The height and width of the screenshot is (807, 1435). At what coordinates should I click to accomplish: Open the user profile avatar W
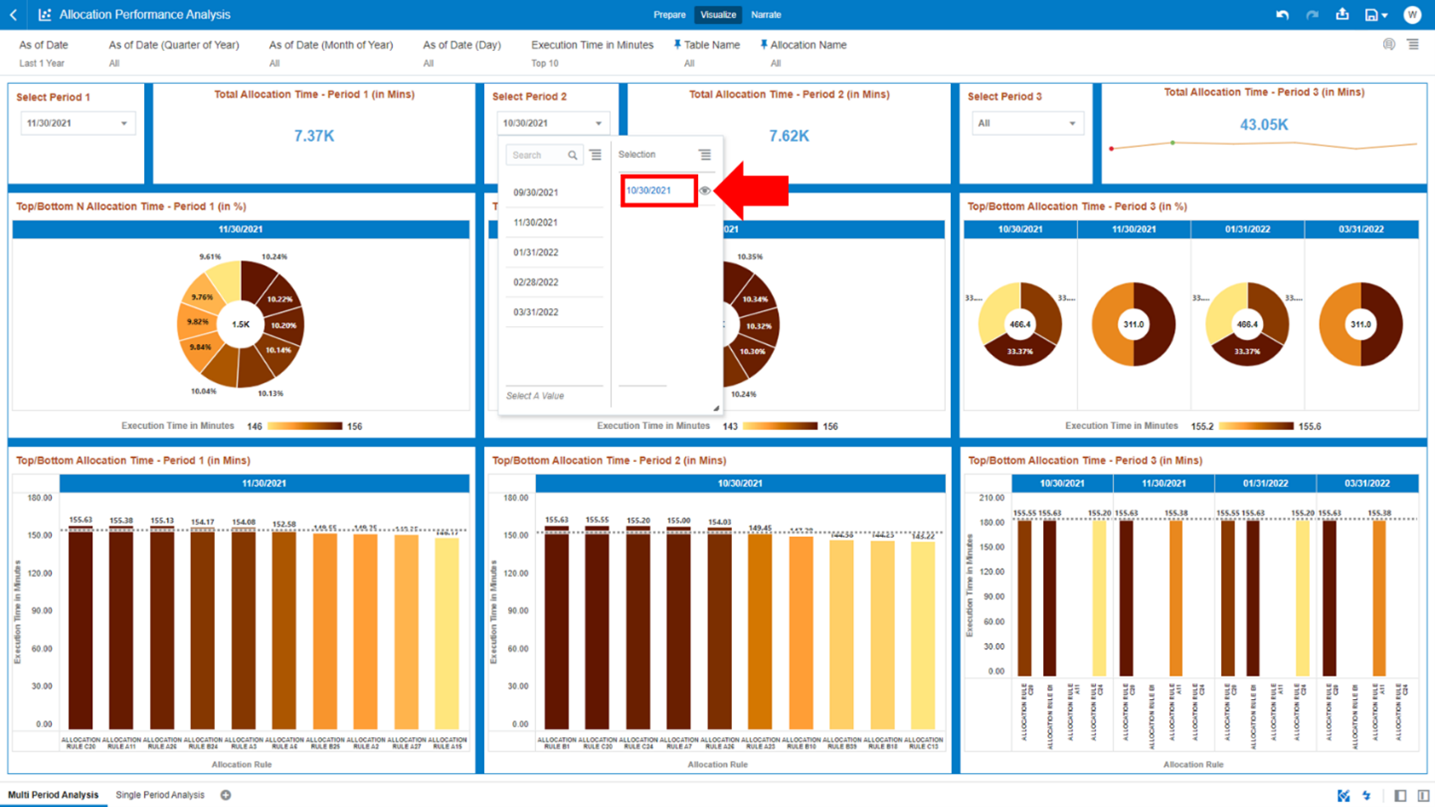pos(1412,15)
